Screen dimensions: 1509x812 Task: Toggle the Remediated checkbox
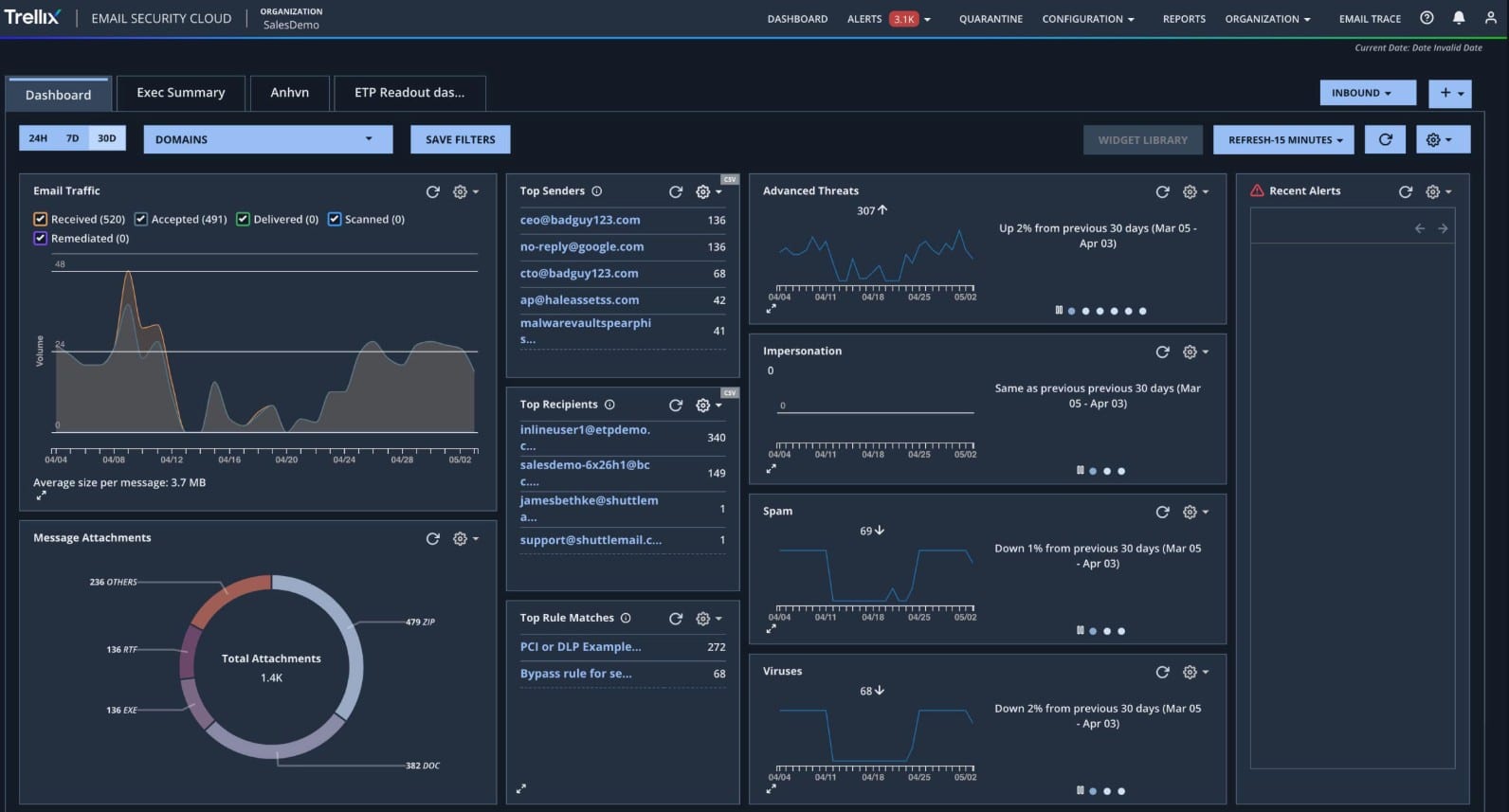click(41, 239)
